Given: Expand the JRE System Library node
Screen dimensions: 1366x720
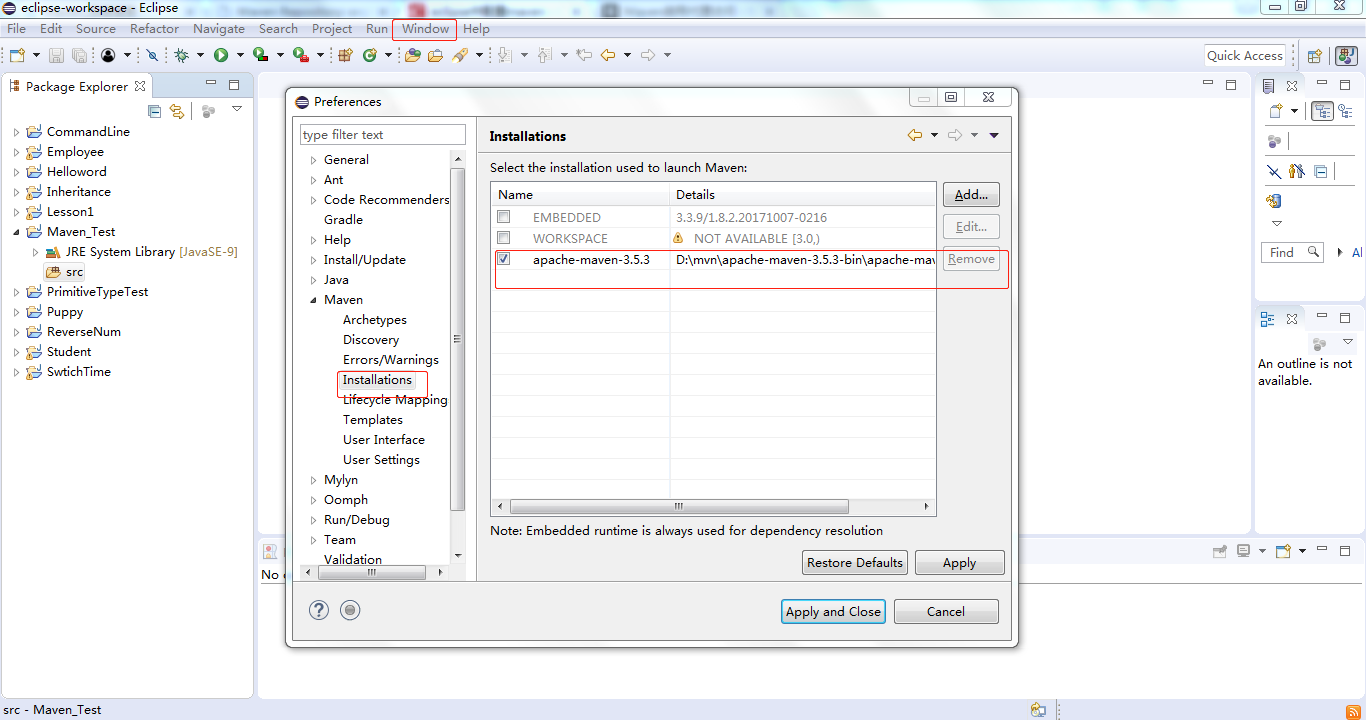Looking at the screenshot, I should point(35,252).
